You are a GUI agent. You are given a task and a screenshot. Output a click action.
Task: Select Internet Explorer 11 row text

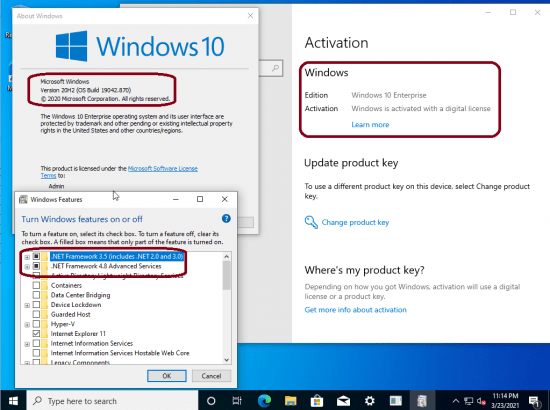[x=78, y=334]
